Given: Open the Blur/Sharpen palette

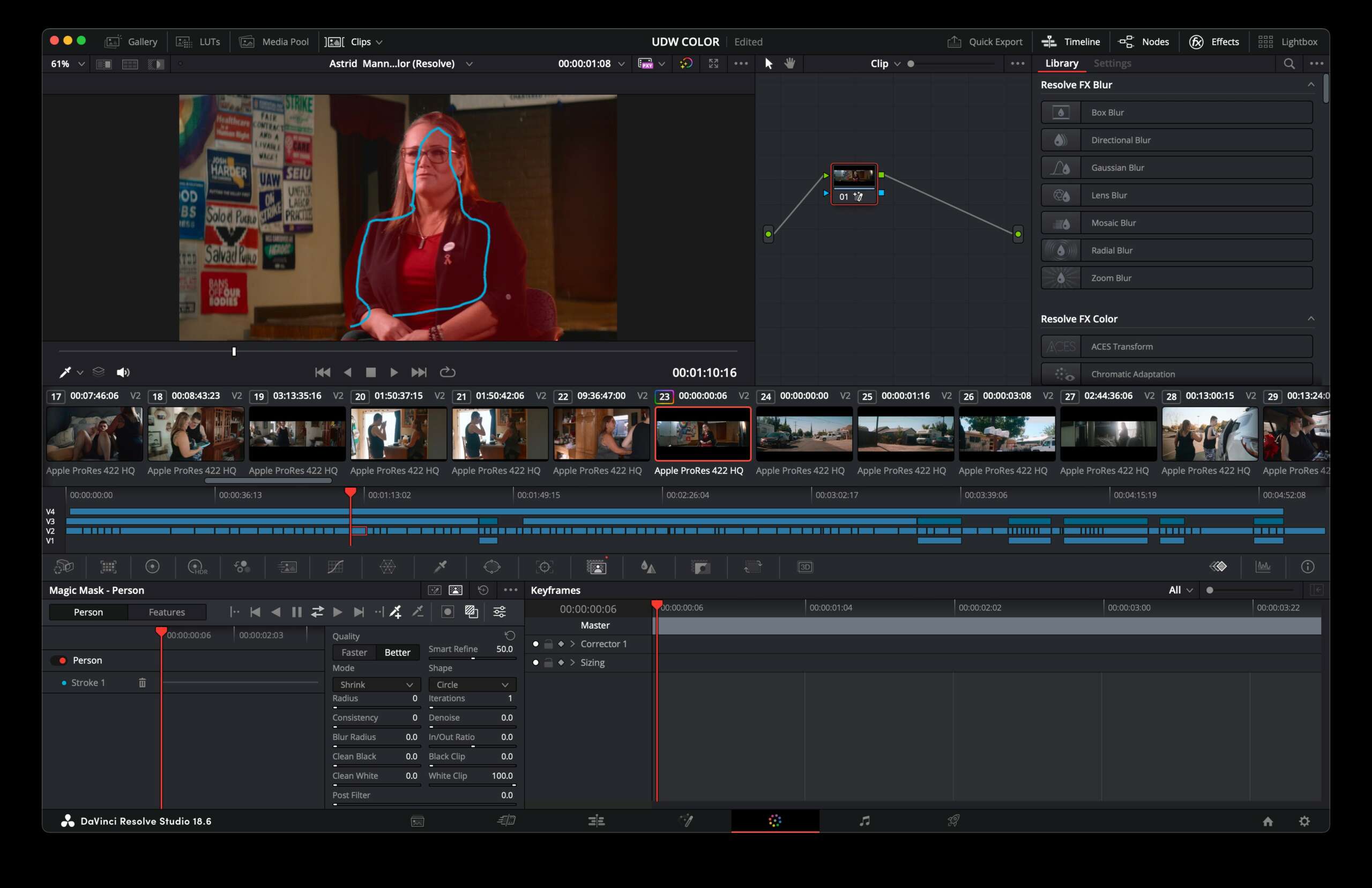Looking at the screenshot, I should [648, 567].
